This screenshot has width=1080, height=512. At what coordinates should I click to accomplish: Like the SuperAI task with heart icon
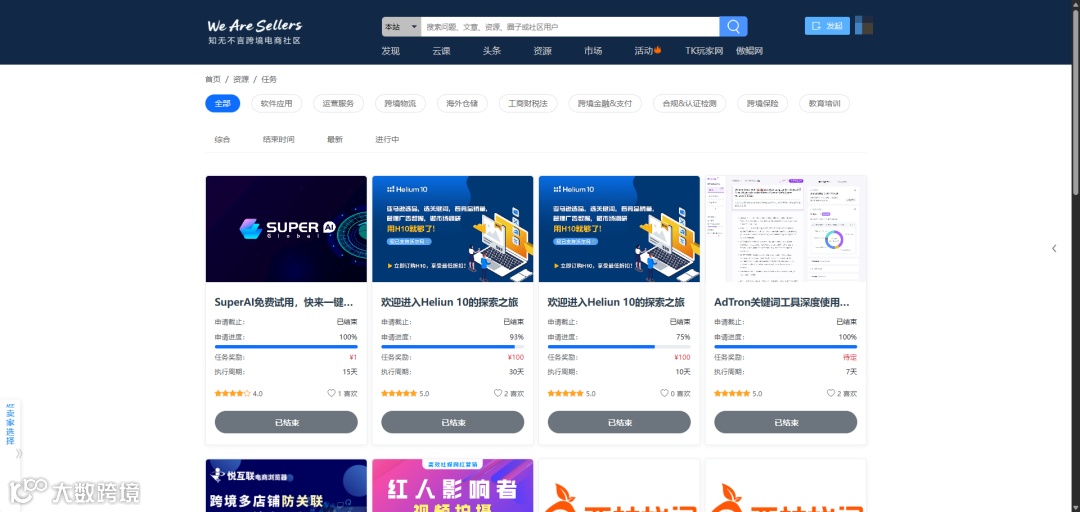click(x=331, y=393)
